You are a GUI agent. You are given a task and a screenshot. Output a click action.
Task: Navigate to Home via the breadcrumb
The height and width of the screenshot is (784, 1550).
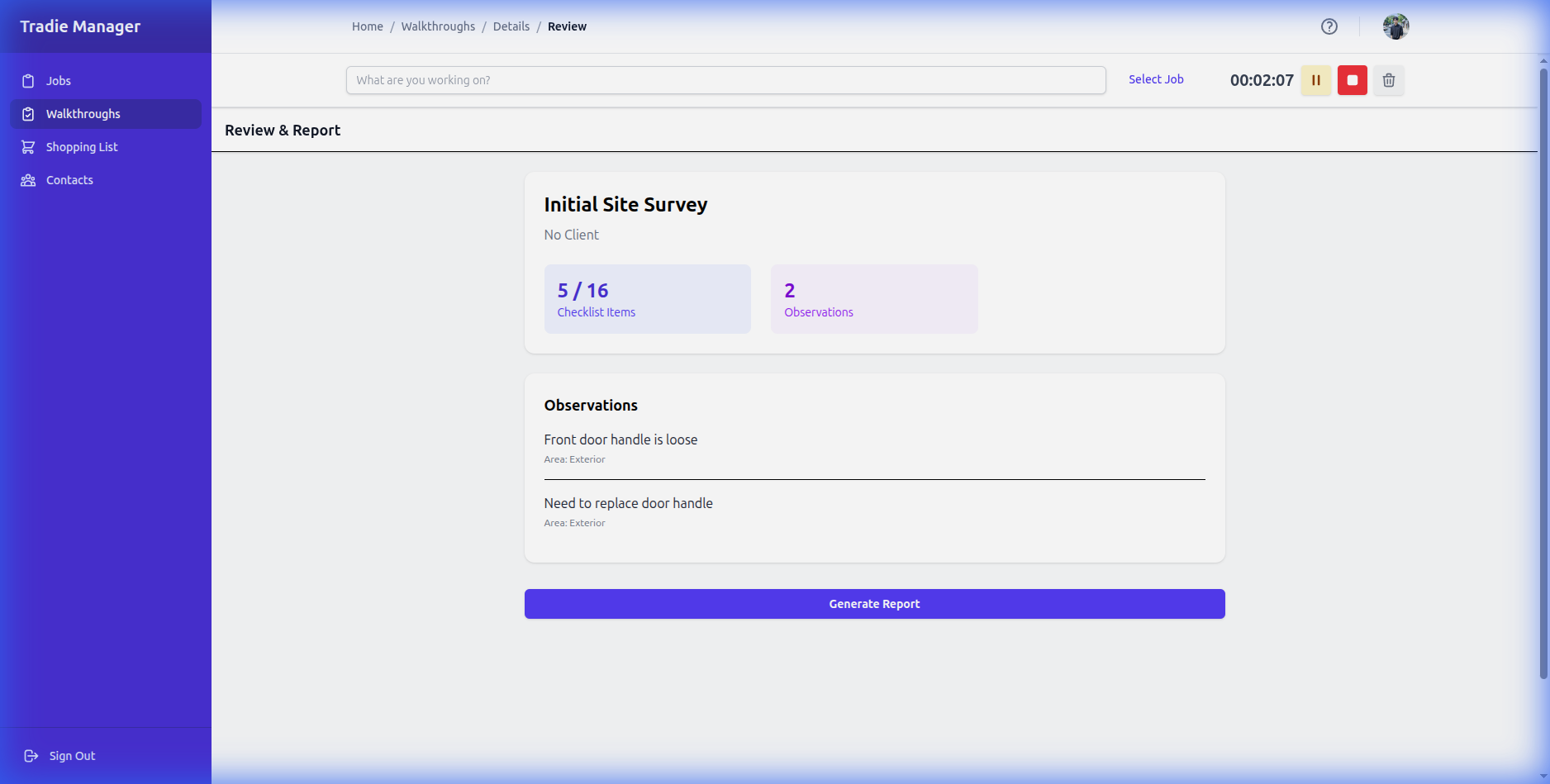point(367,26)
